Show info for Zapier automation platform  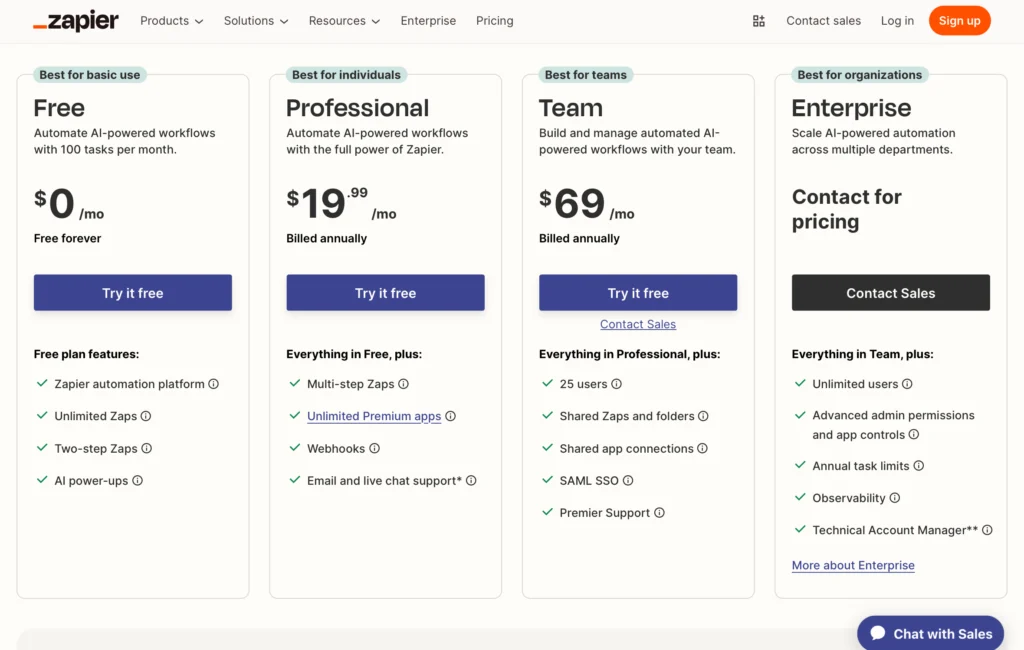pyautogui.click(x=214, y=384)
